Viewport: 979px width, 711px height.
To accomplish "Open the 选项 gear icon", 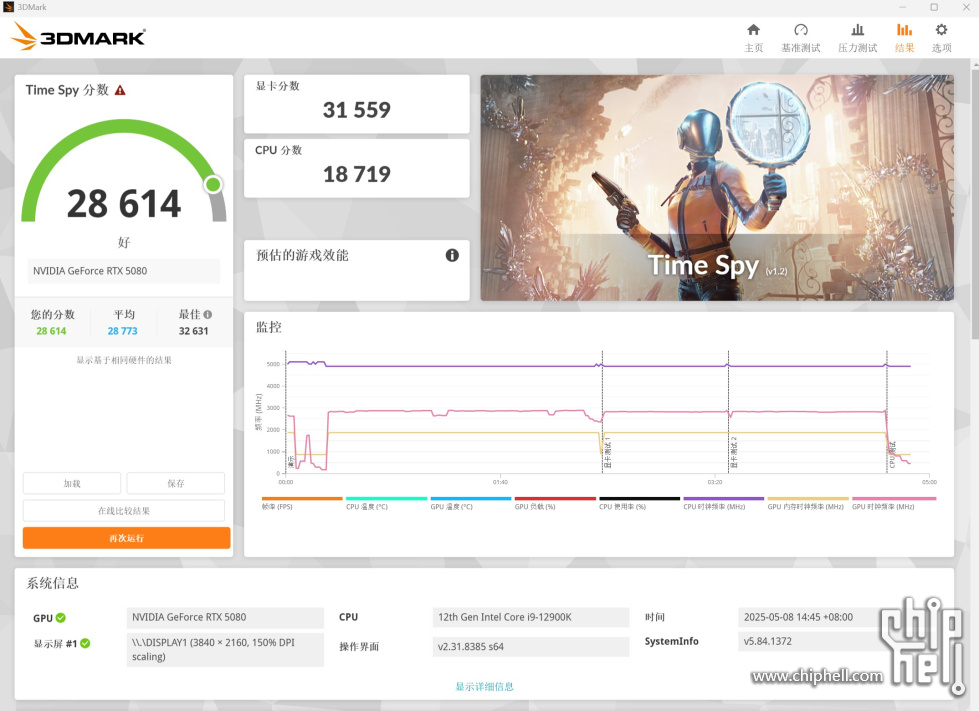I will [x=942, y=30].
